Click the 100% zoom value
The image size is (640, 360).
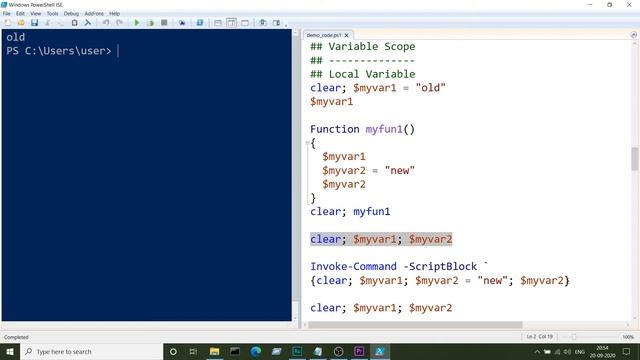point(628,337)
